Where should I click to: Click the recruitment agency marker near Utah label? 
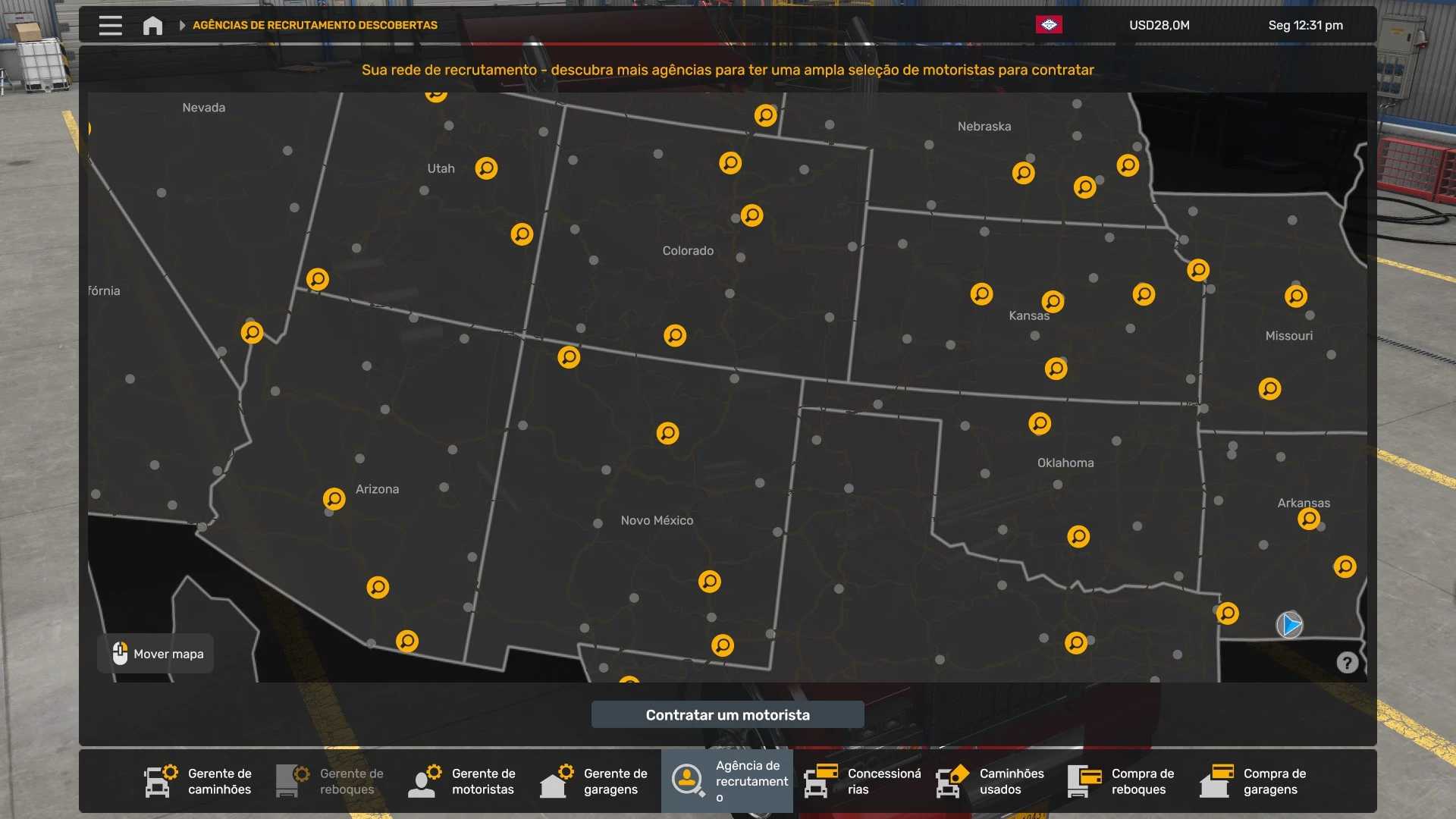point(486,168)
